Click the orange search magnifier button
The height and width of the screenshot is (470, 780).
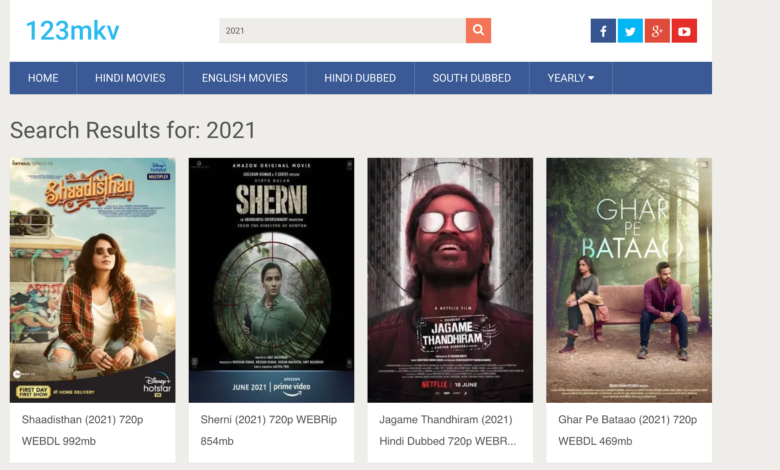tap(478, 30)
